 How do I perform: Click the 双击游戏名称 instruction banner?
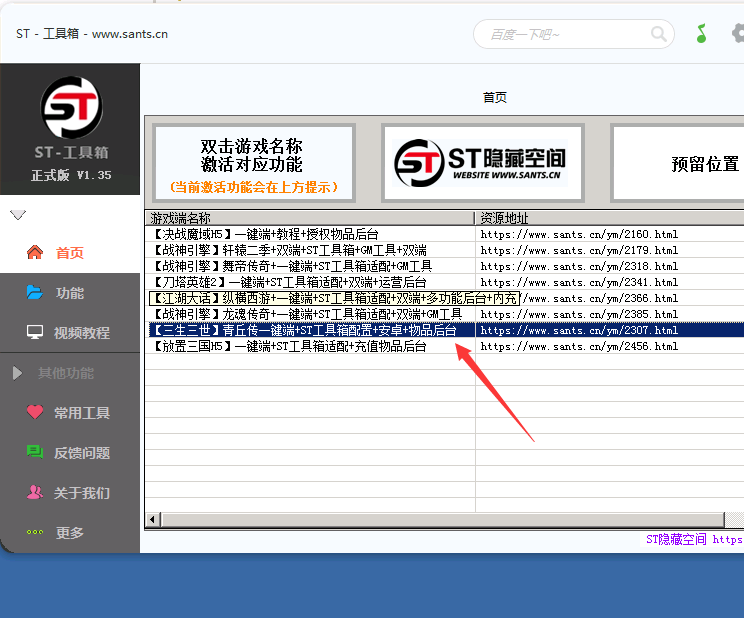(253, 163)
